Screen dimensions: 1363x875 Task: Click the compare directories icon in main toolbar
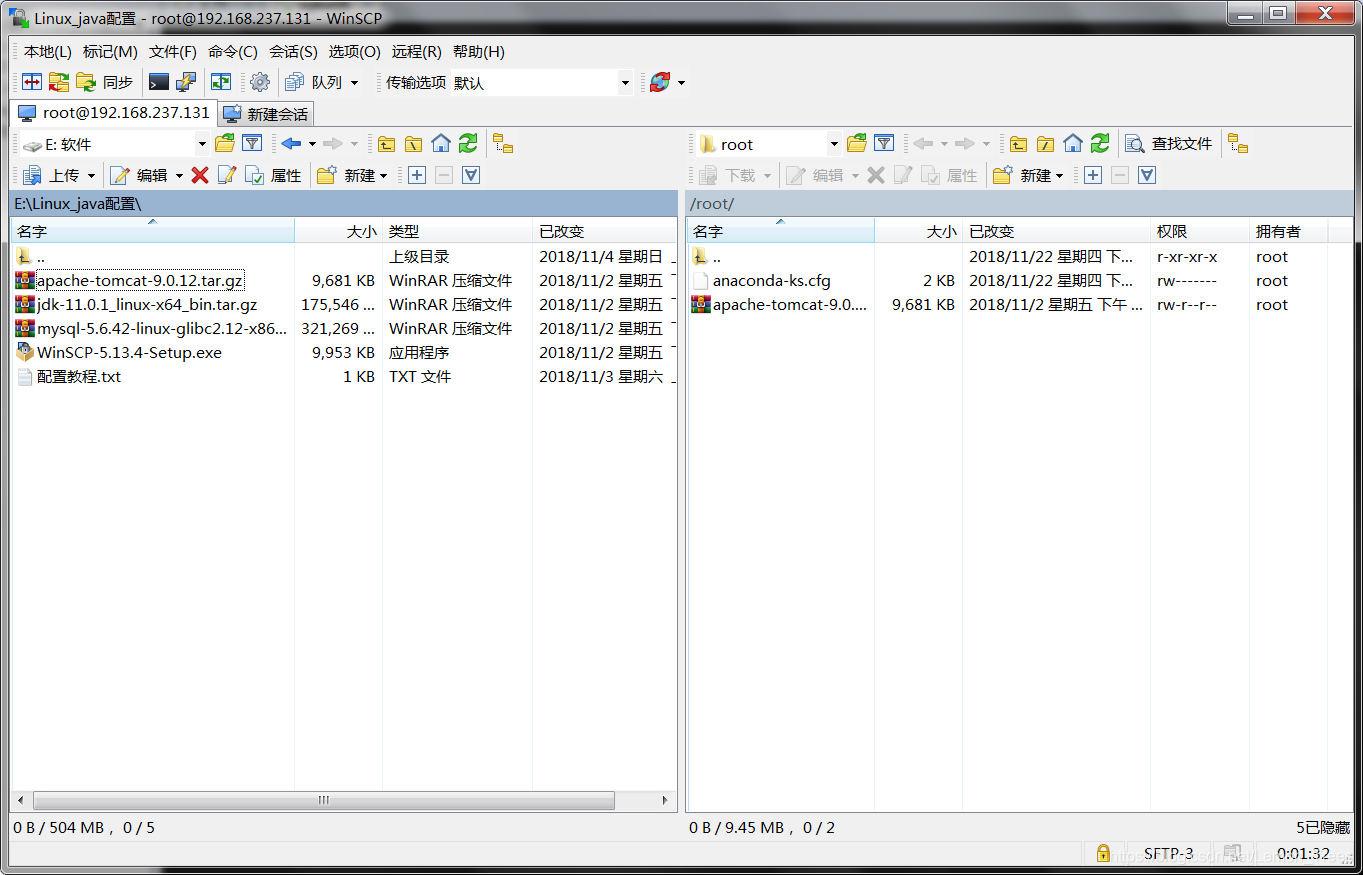(33, 83)
